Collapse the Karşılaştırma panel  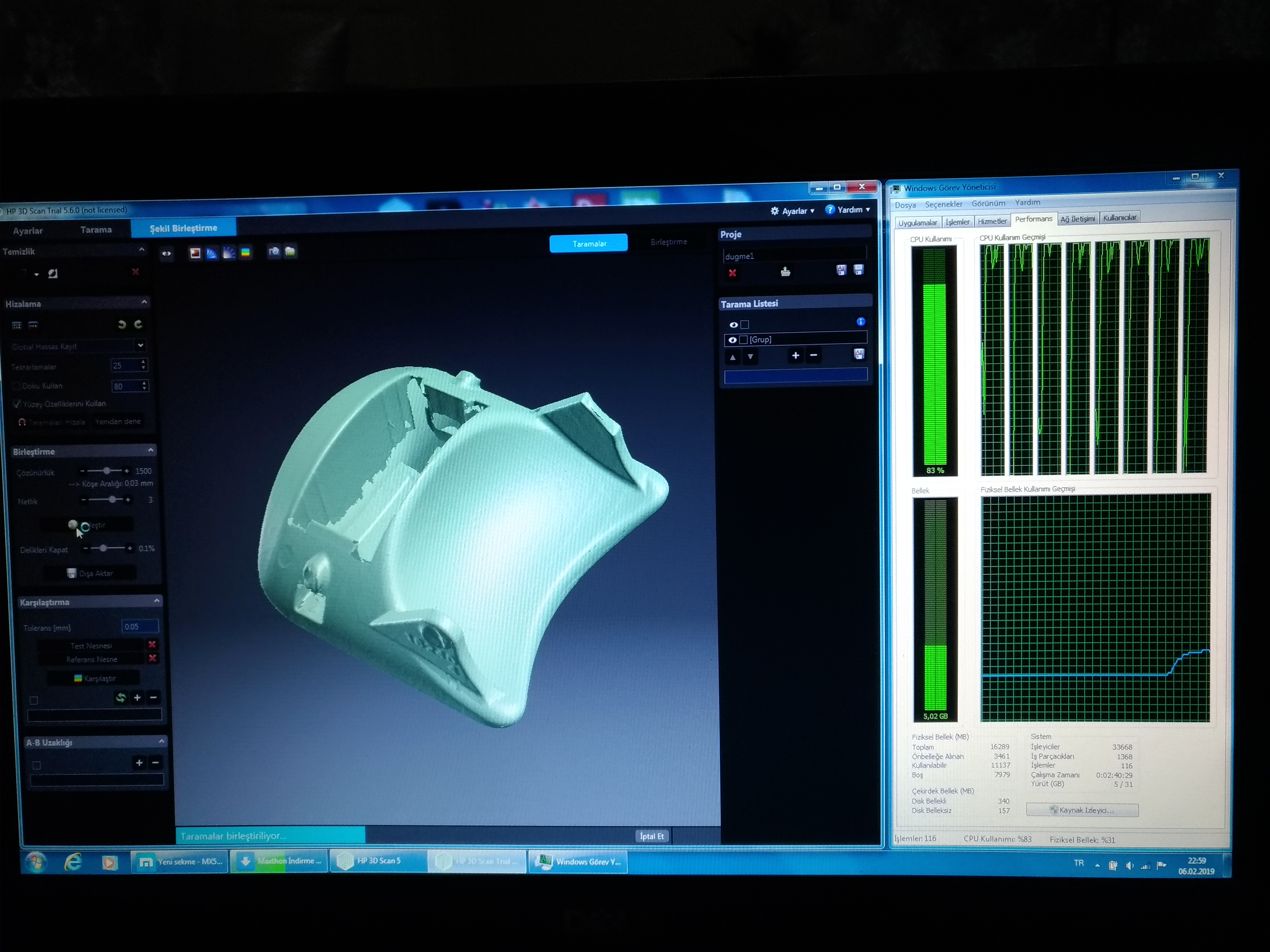click(157, 600)
